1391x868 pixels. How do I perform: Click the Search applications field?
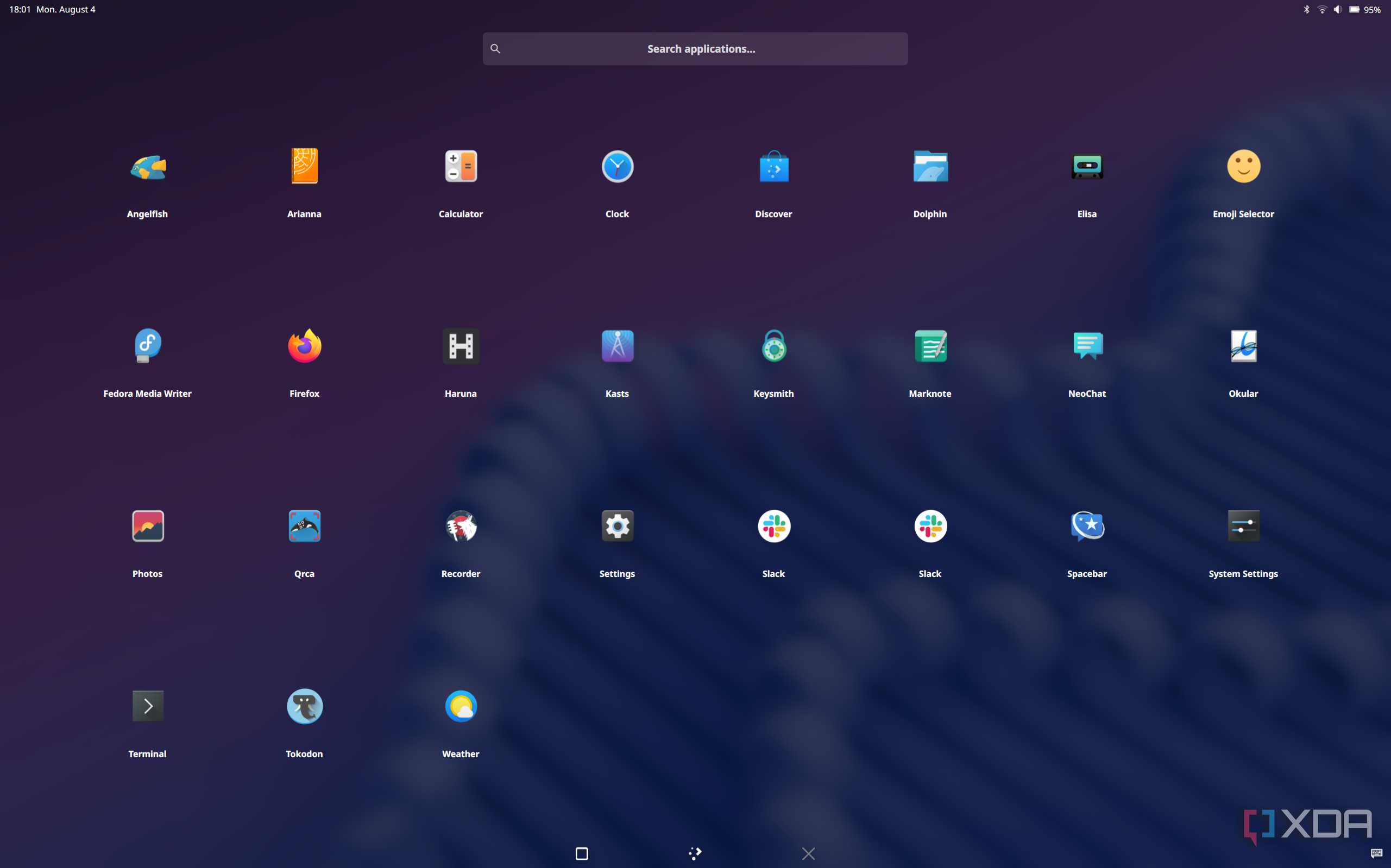[695, 49]
